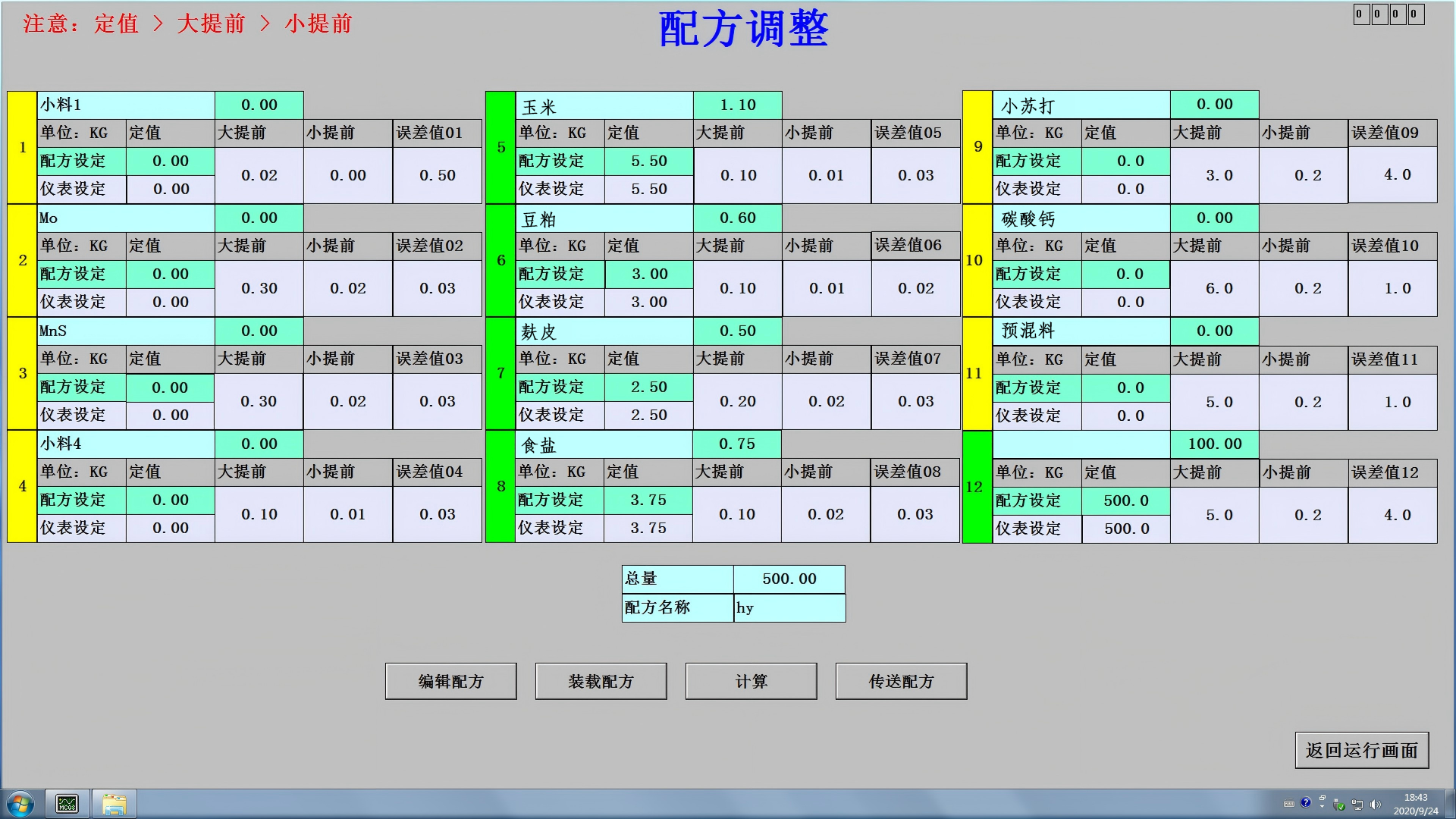The width and height of the screenshot is (1456, 819).
Task: Open Windows Explorer folder taskbar icon
Action: (114, 804)
